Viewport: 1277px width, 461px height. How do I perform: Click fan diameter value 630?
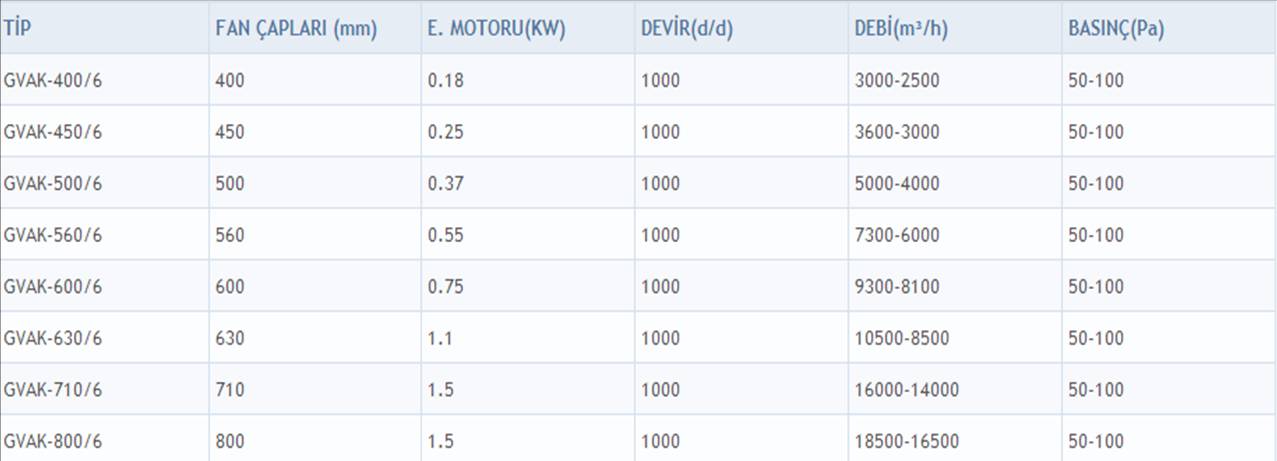click(x=230, y=338)
